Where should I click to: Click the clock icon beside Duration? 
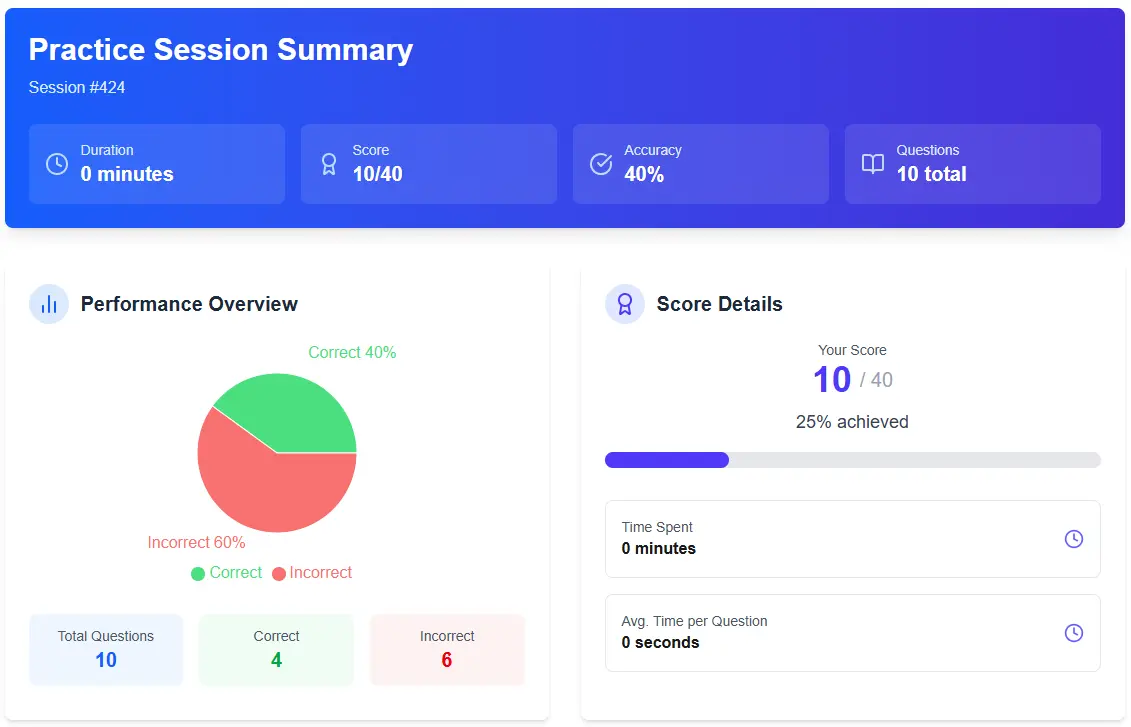click(x=57, y=163)
